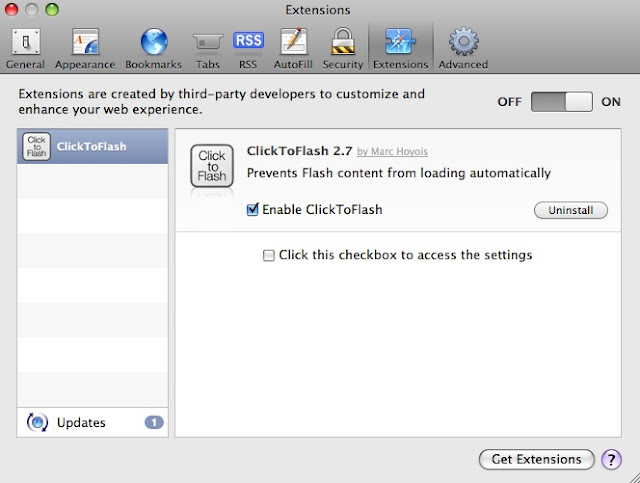Click the Uninstall button

571,210
